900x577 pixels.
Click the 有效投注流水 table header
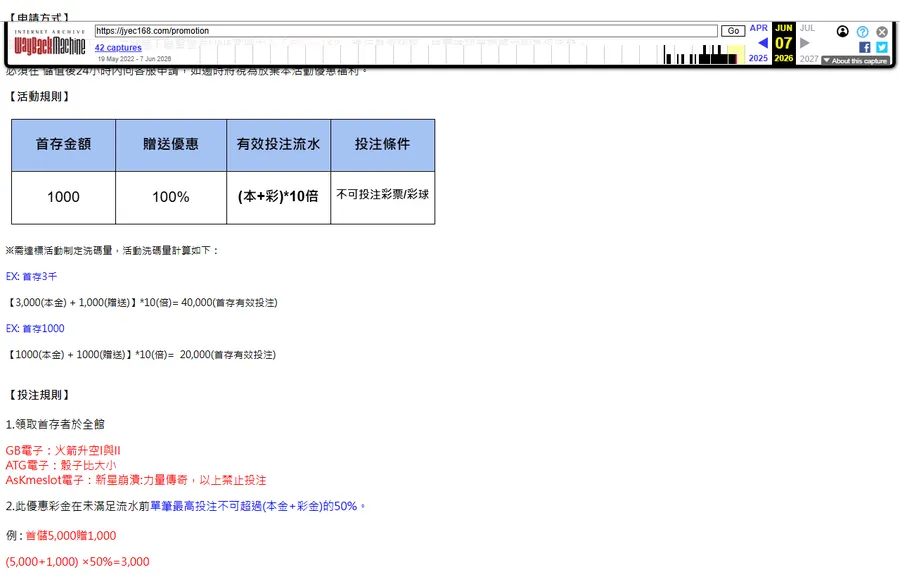pyautogui.click(x=278, y=145)
